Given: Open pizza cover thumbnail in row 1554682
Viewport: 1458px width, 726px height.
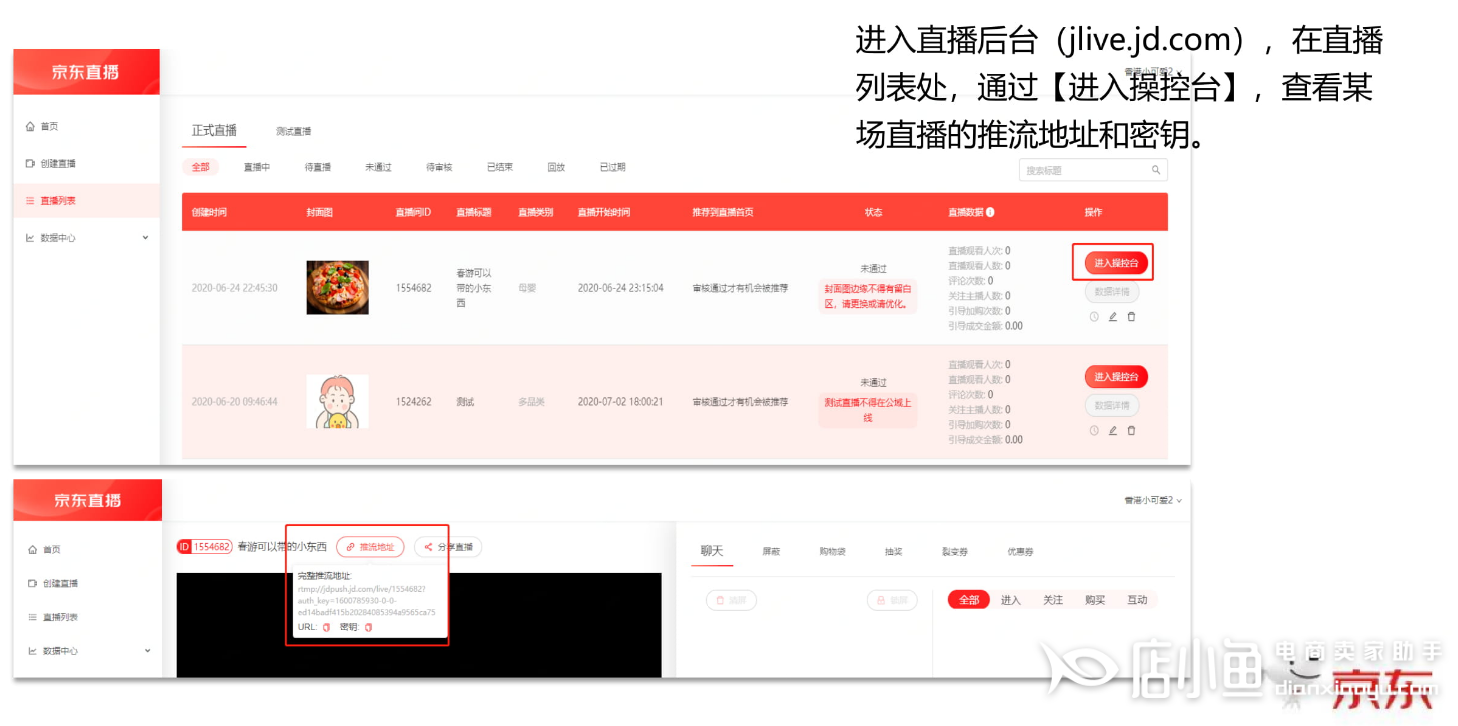Looking at the screenshot, I should pyautogui.click(x=337, y=288).
